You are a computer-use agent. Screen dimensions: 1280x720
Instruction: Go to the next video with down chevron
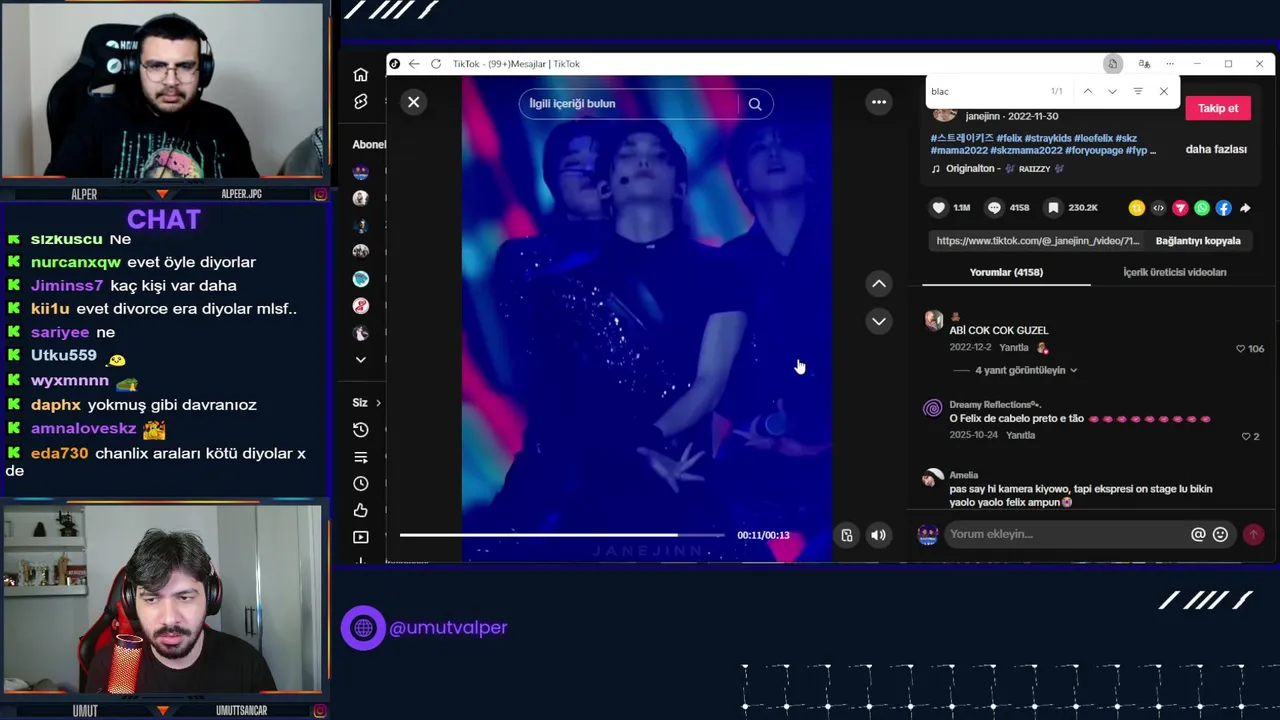[879, 321]
